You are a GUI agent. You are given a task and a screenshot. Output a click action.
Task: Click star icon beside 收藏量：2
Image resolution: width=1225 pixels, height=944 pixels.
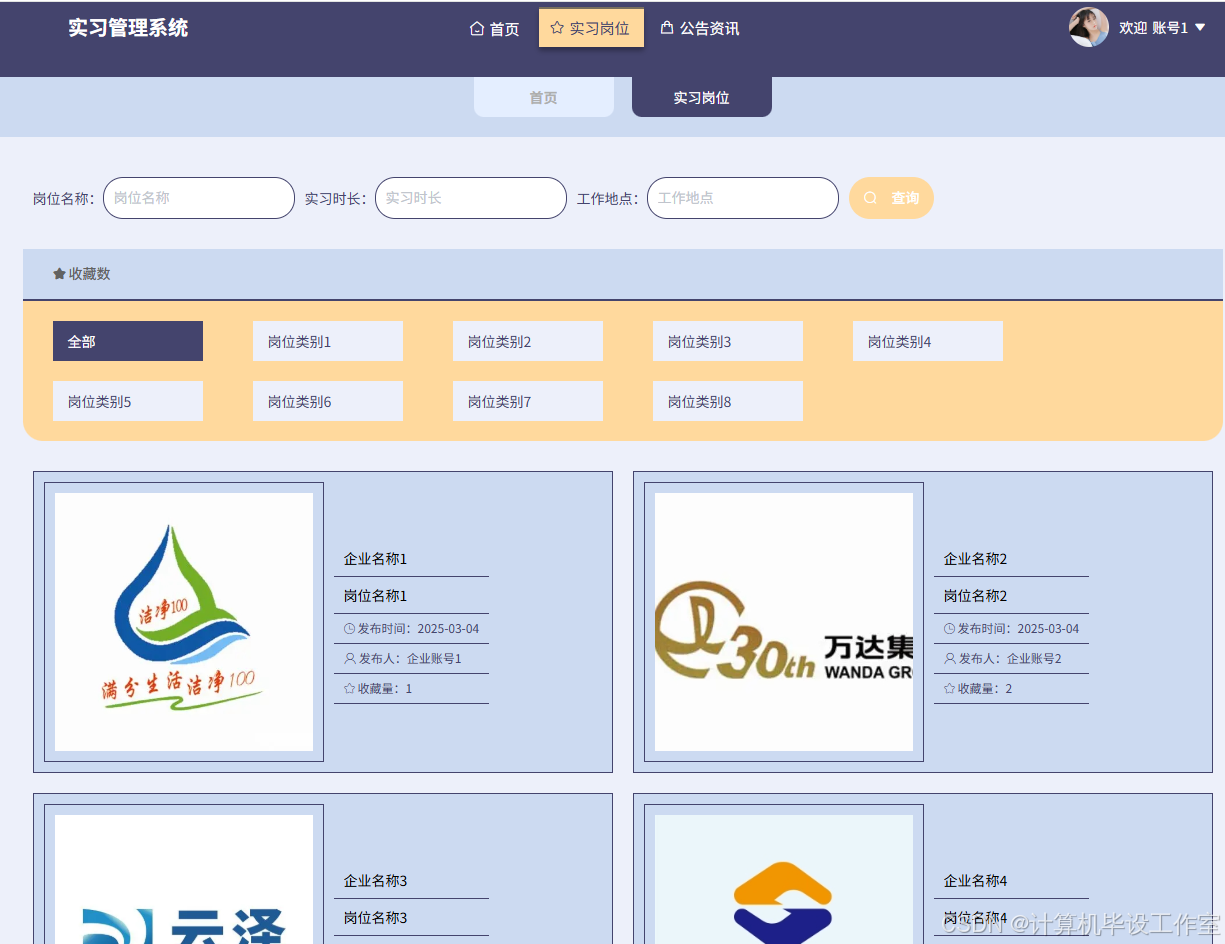point(949,689)
